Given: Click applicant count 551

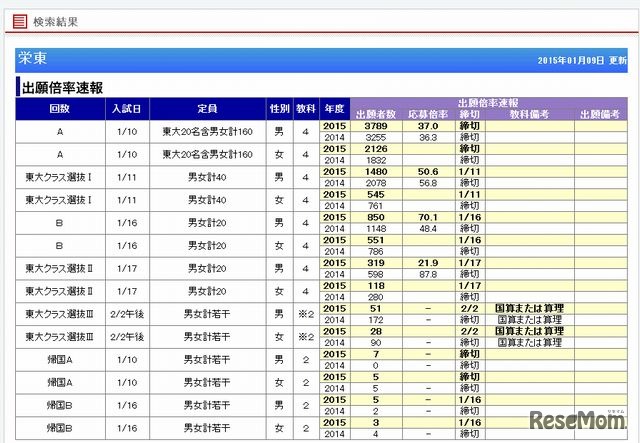Looking at the screenshot, I should pyautogui.click(x=376, y=240).
